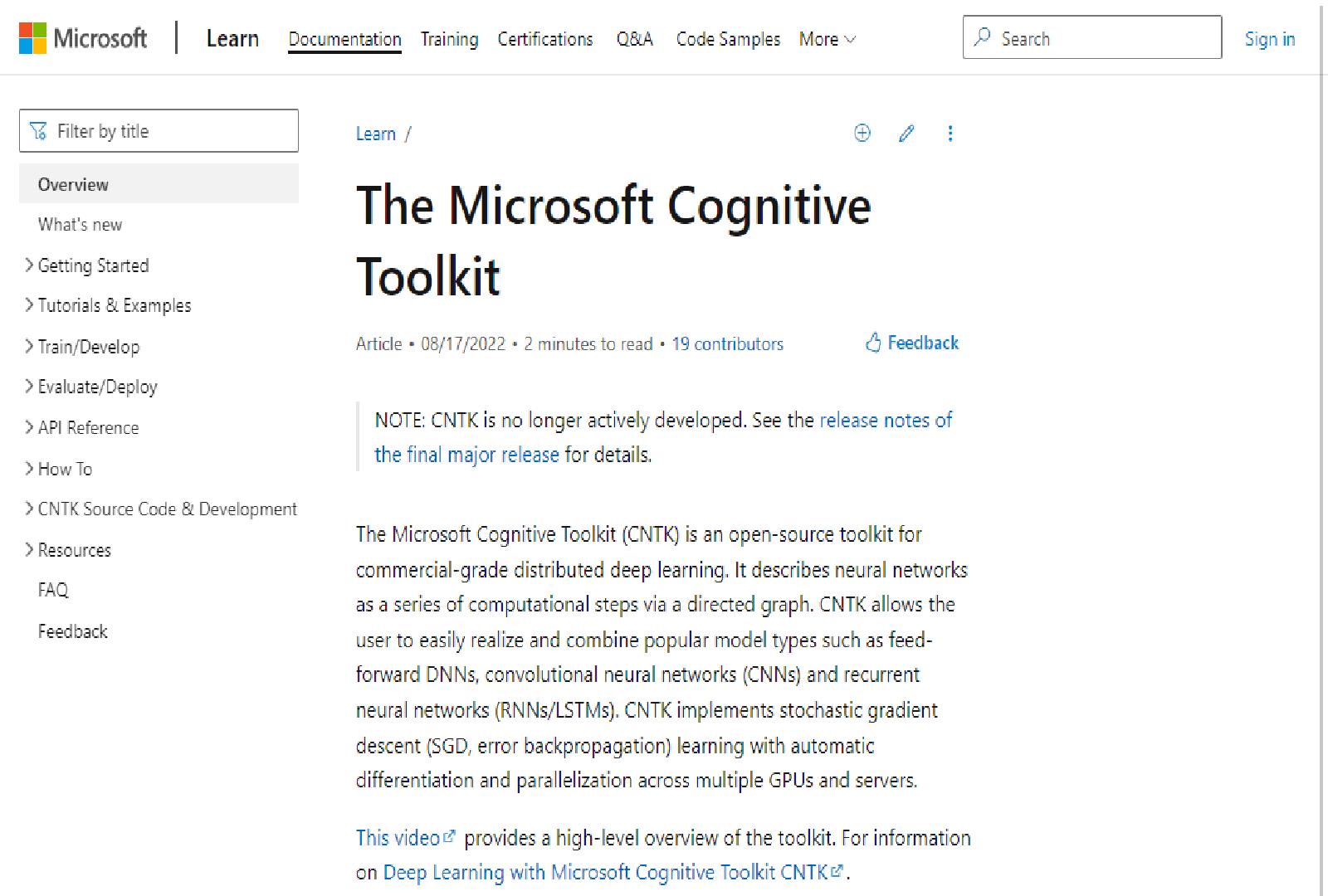Screen dimensions: 1328x896
Task: Click the Filter by title field
Action: [x=174, y=131]
